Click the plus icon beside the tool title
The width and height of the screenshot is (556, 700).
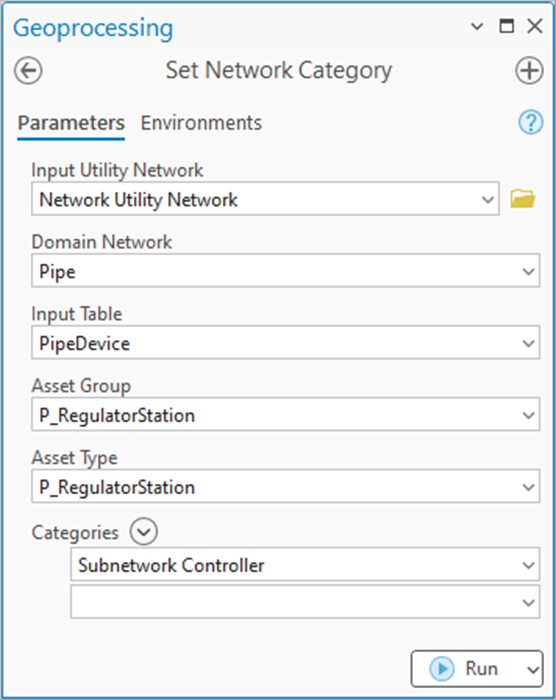pos(529,71)
